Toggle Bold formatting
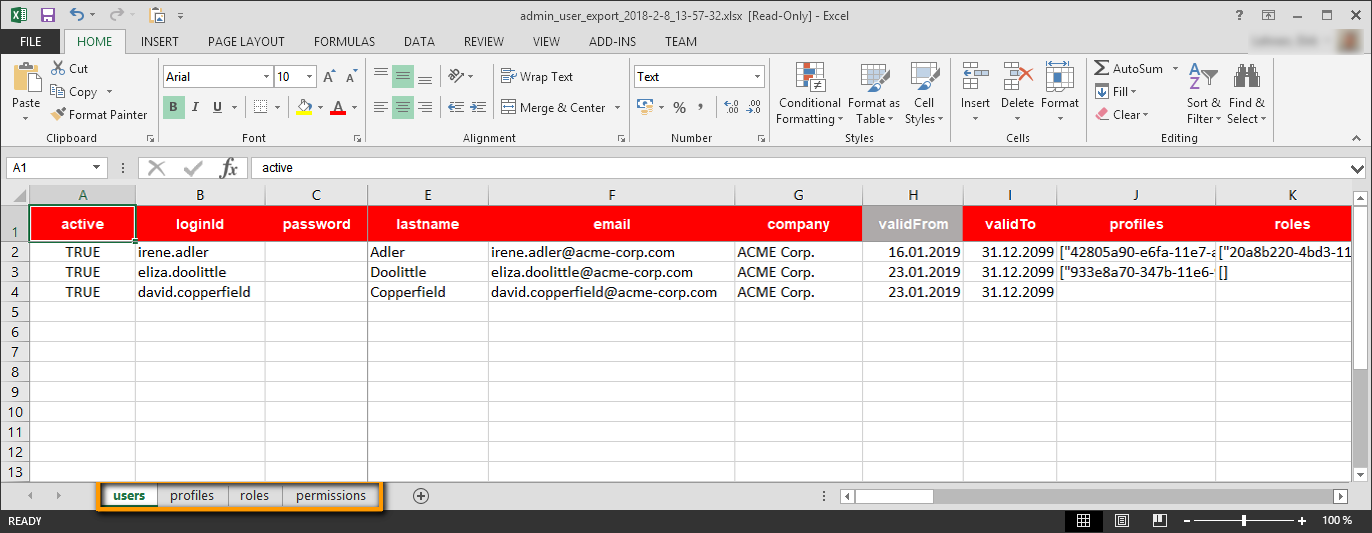 174,108
